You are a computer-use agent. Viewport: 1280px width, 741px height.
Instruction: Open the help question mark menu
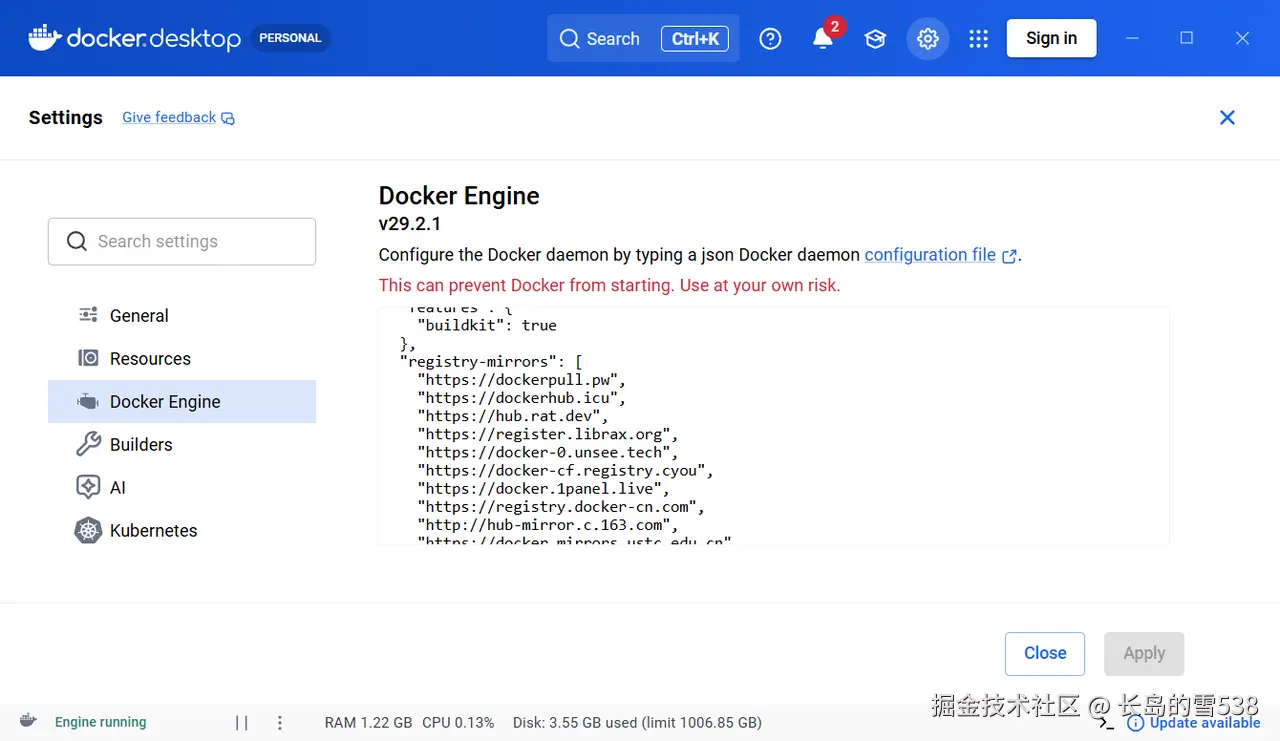point(770,39)
